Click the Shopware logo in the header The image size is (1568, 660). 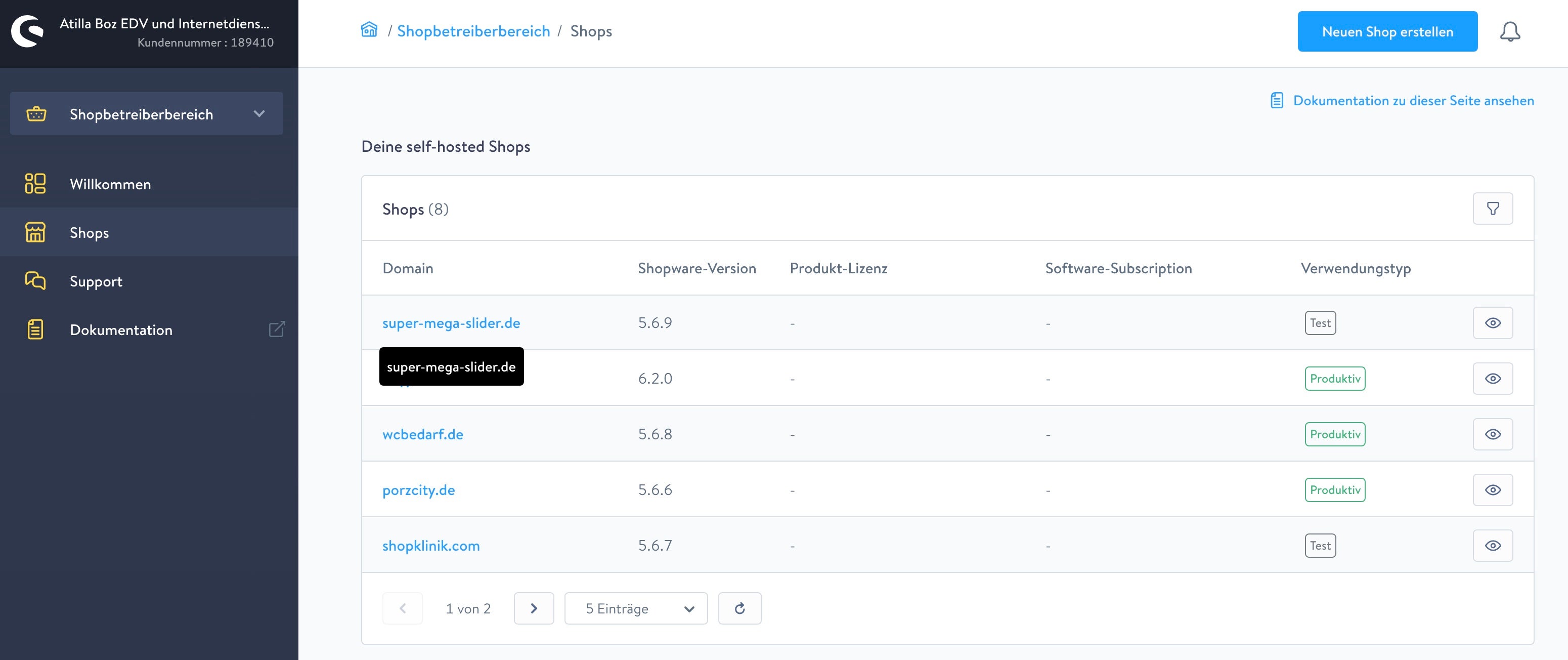click(x=27, y=32)
